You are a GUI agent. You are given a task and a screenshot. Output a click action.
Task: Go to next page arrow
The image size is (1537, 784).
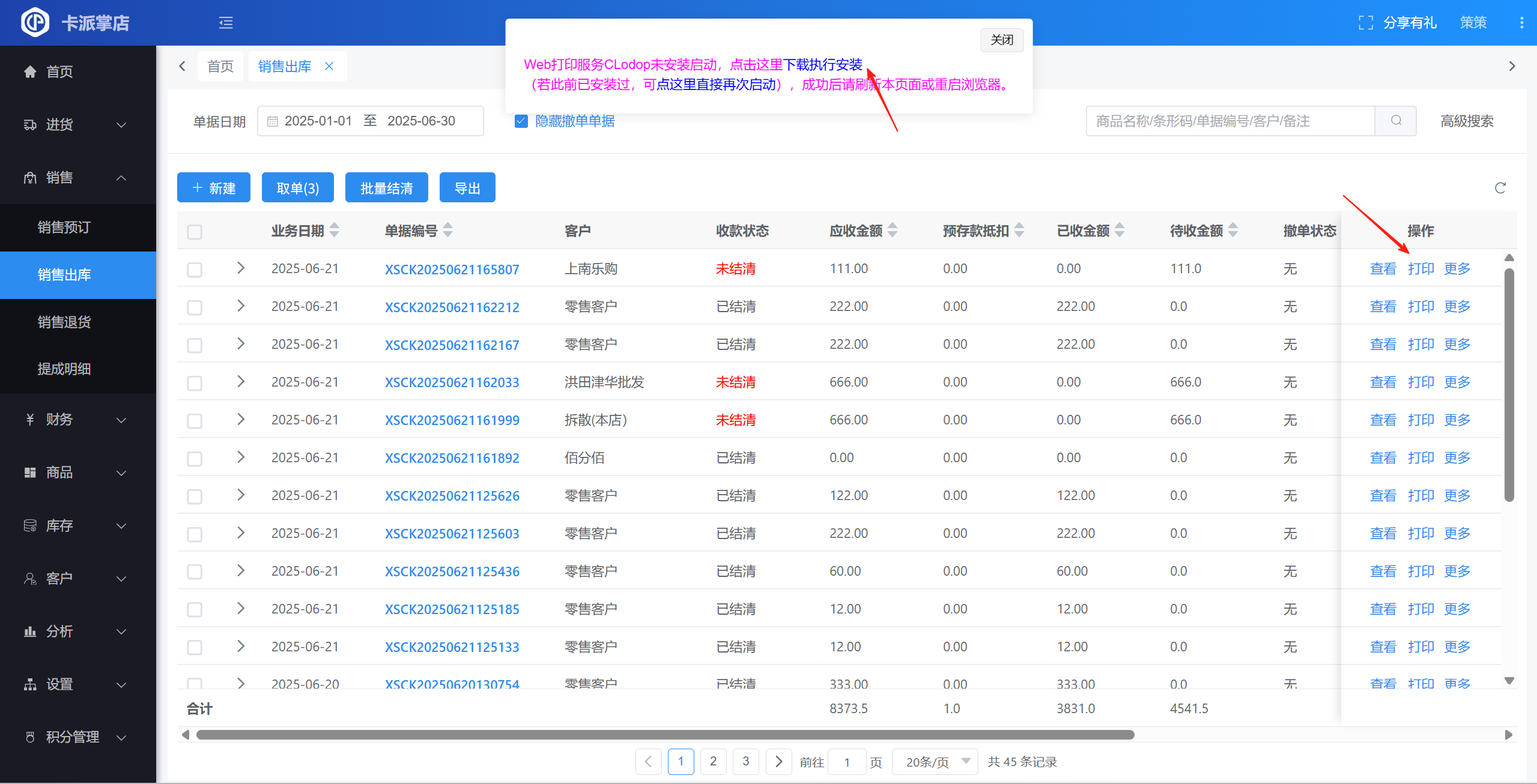click(x=778, y=761)
